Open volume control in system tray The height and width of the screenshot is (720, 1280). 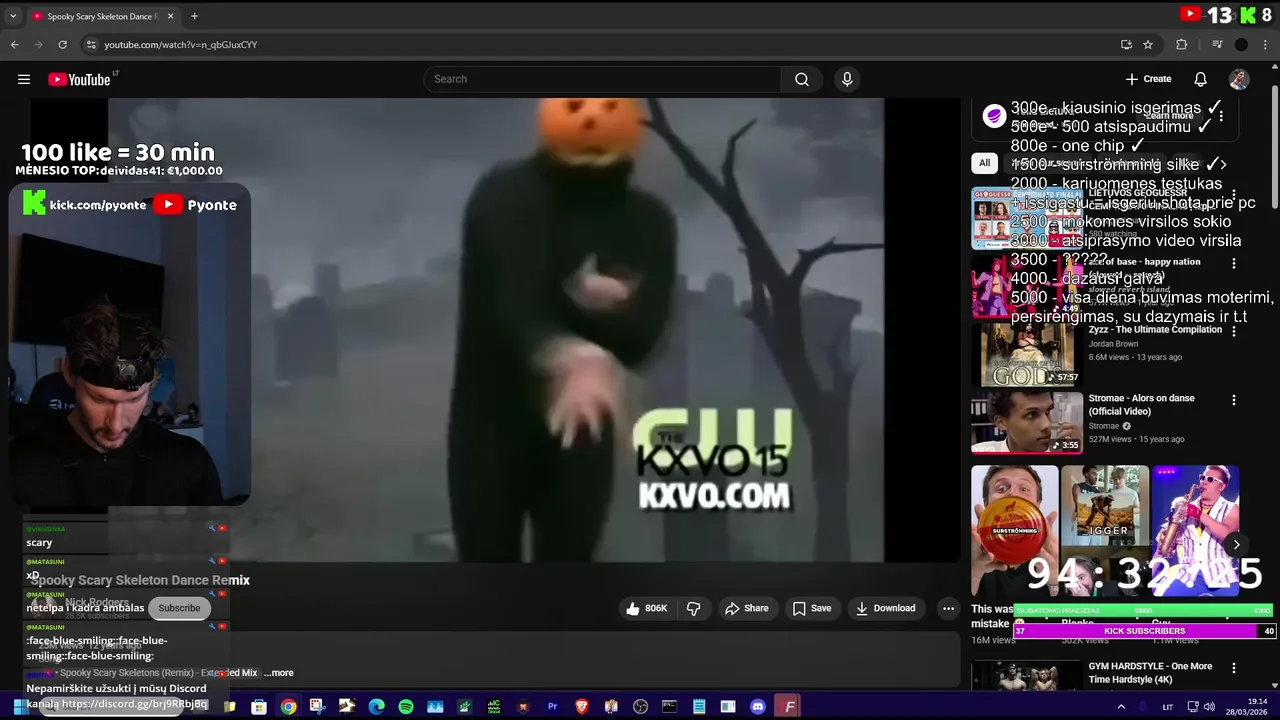[1210, 707]
